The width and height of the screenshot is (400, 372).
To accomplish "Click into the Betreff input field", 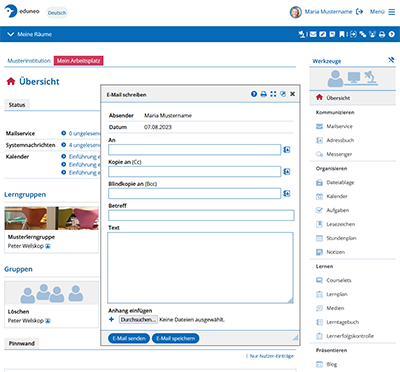I will [x=201, y=215].
